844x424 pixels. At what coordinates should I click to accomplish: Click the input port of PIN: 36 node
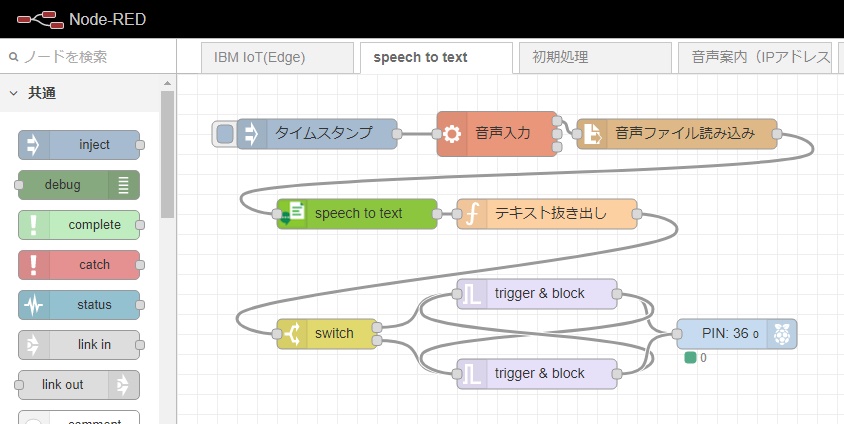coord(677,334)
